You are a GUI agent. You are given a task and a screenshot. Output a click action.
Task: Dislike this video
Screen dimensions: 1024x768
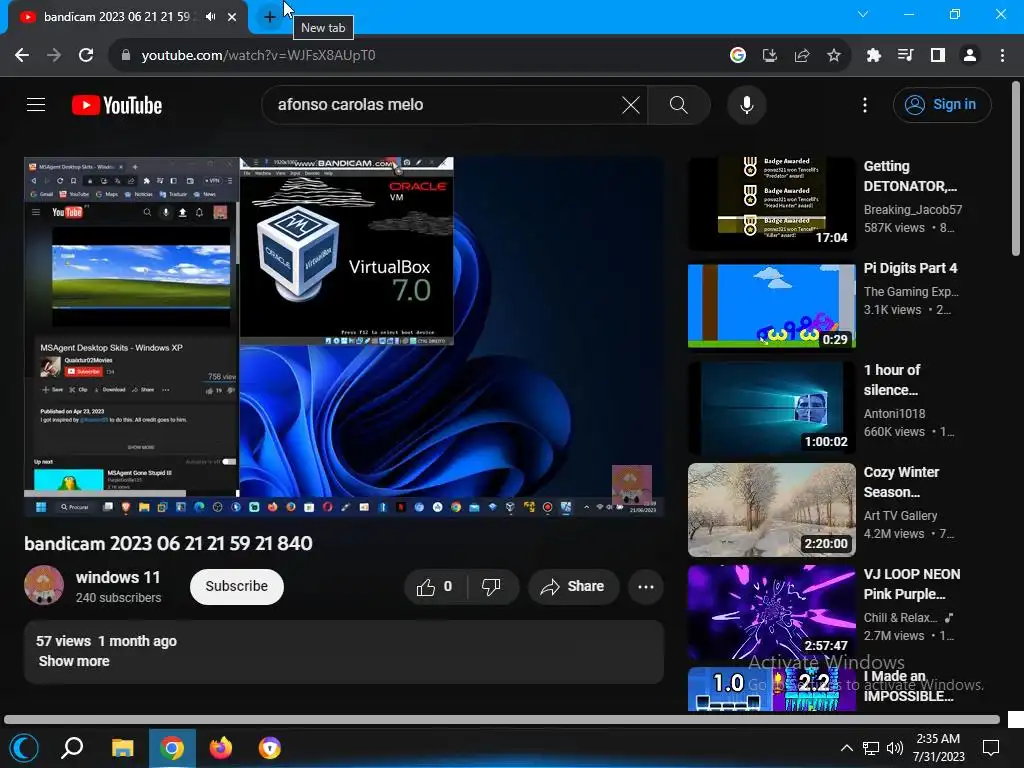point(491,587)
